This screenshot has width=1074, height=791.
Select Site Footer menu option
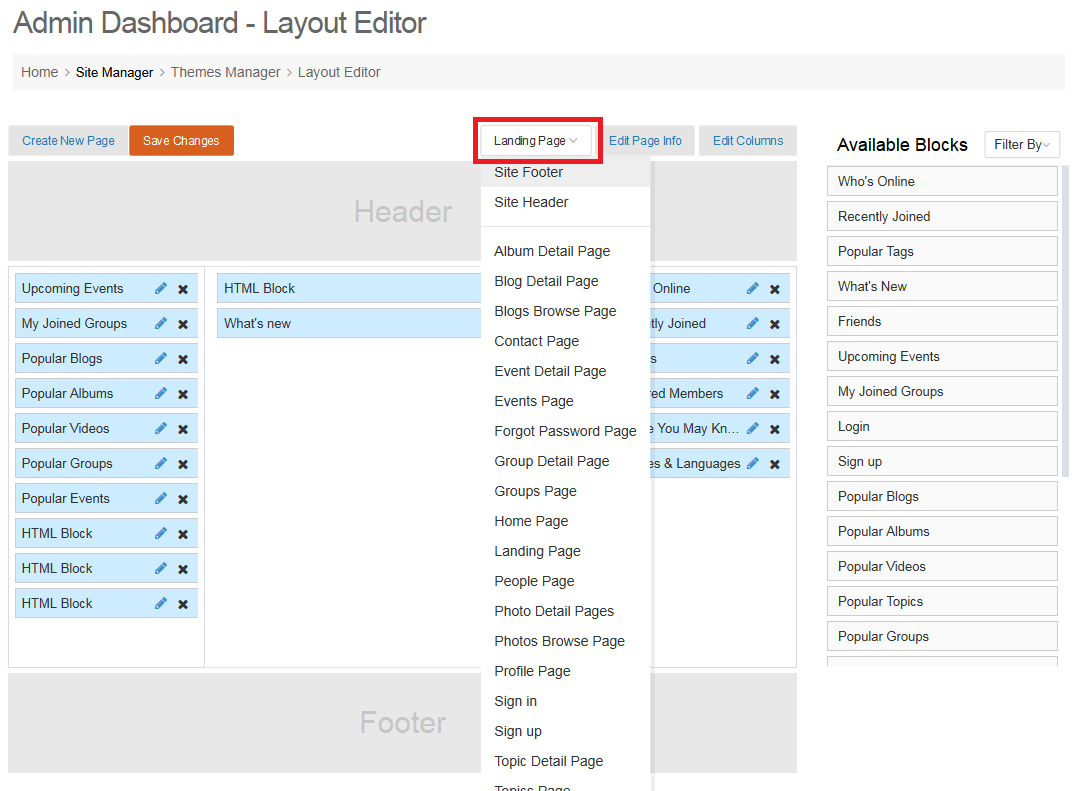point(528,172)
